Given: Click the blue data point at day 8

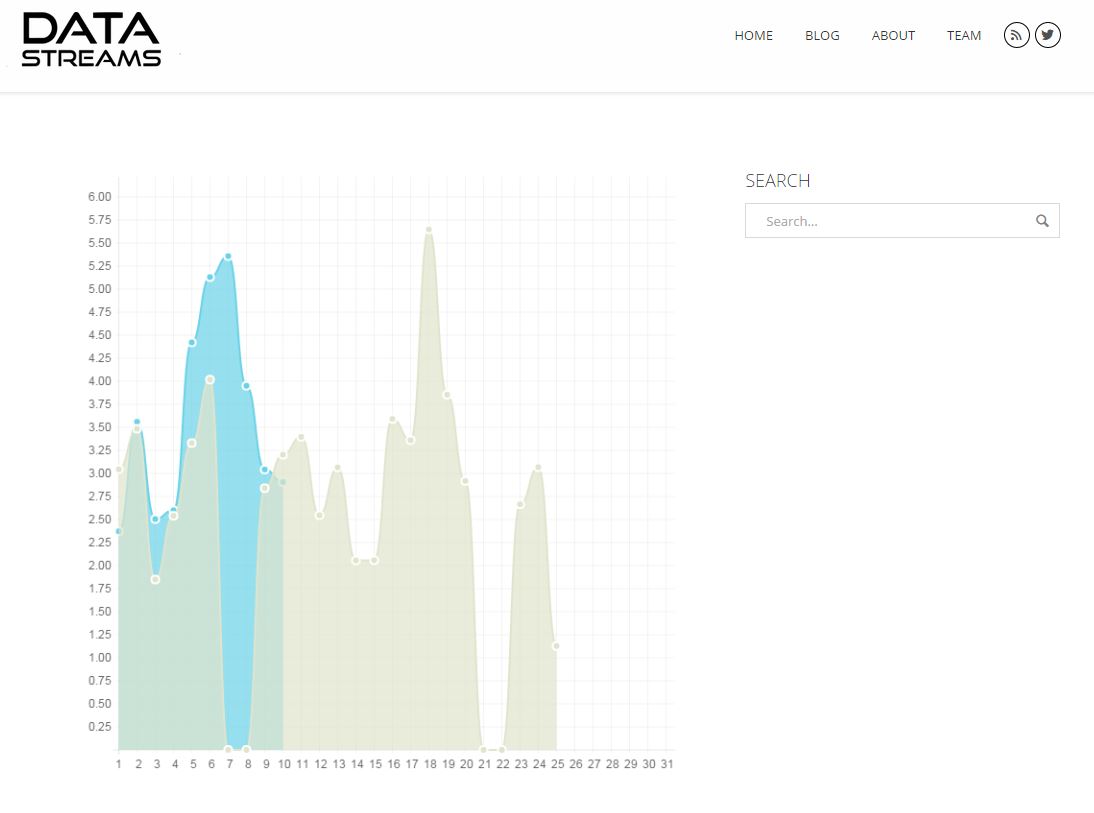Looking at the screenshot, I should click(x=246, y=386).
